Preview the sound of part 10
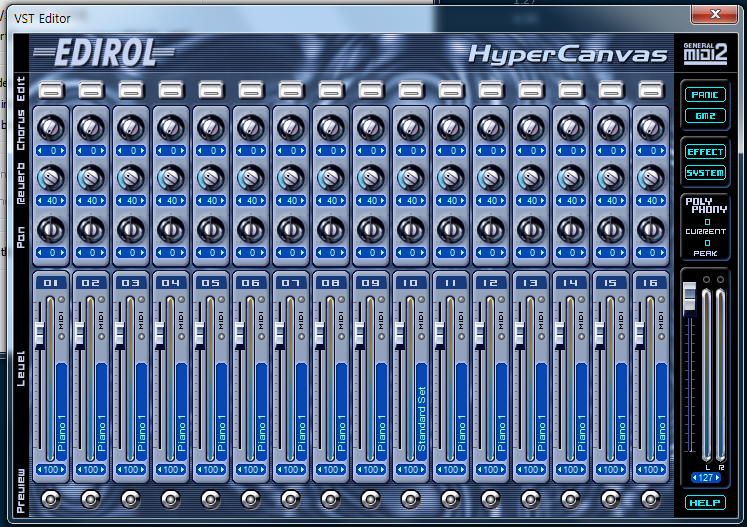 411,499
